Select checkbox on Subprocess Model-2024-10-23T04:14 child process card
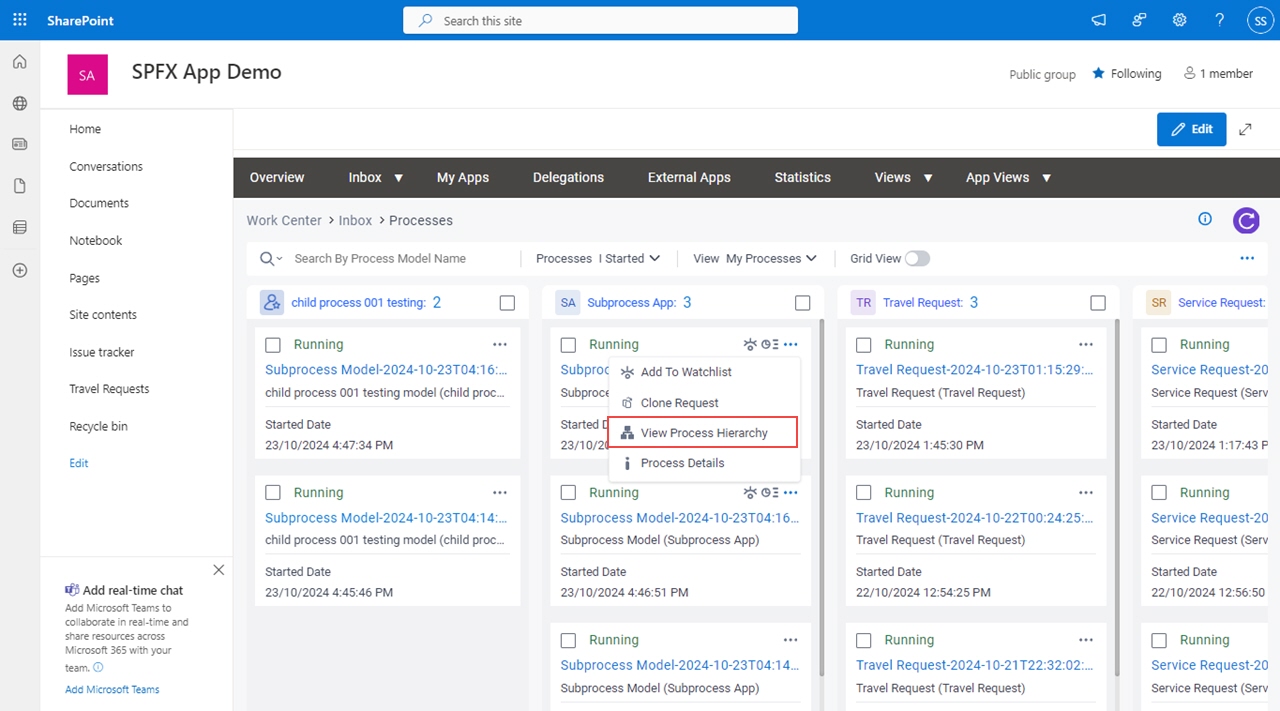 (x=273, y=493)
